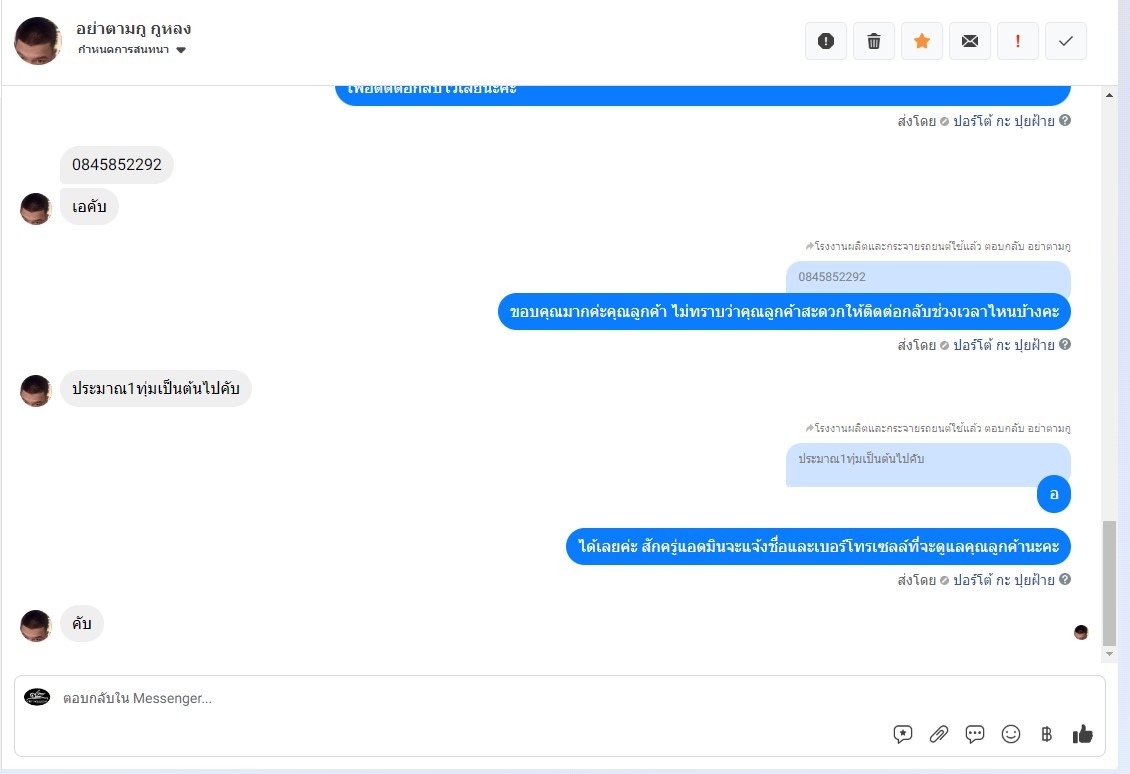Toggle the orange star follow-up flag
This screenshot has width=1130, height=774.
point(922,41)
